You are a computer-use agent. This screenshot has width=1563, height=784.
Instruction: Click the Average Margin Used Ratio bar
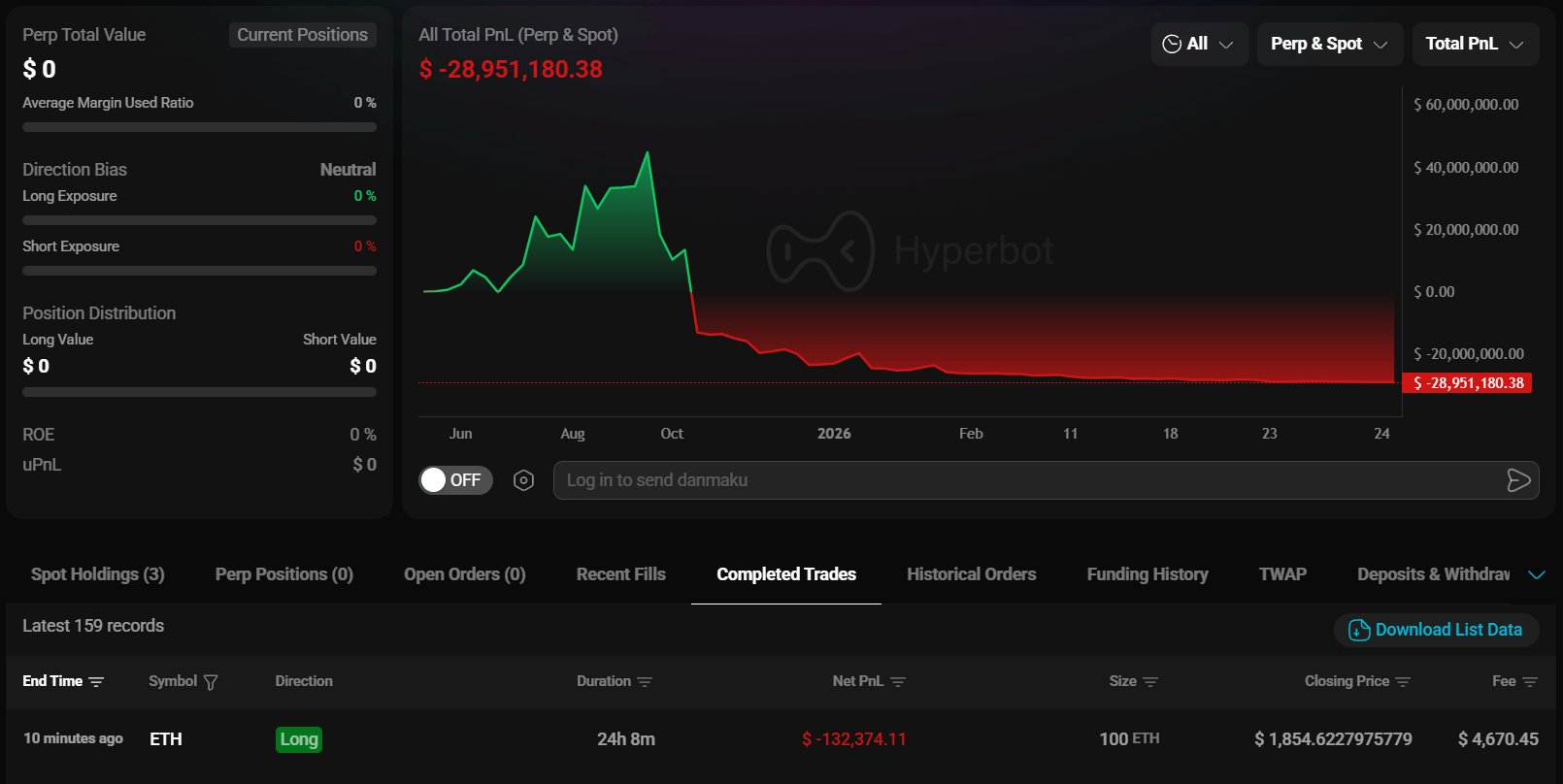click(199, 127)
